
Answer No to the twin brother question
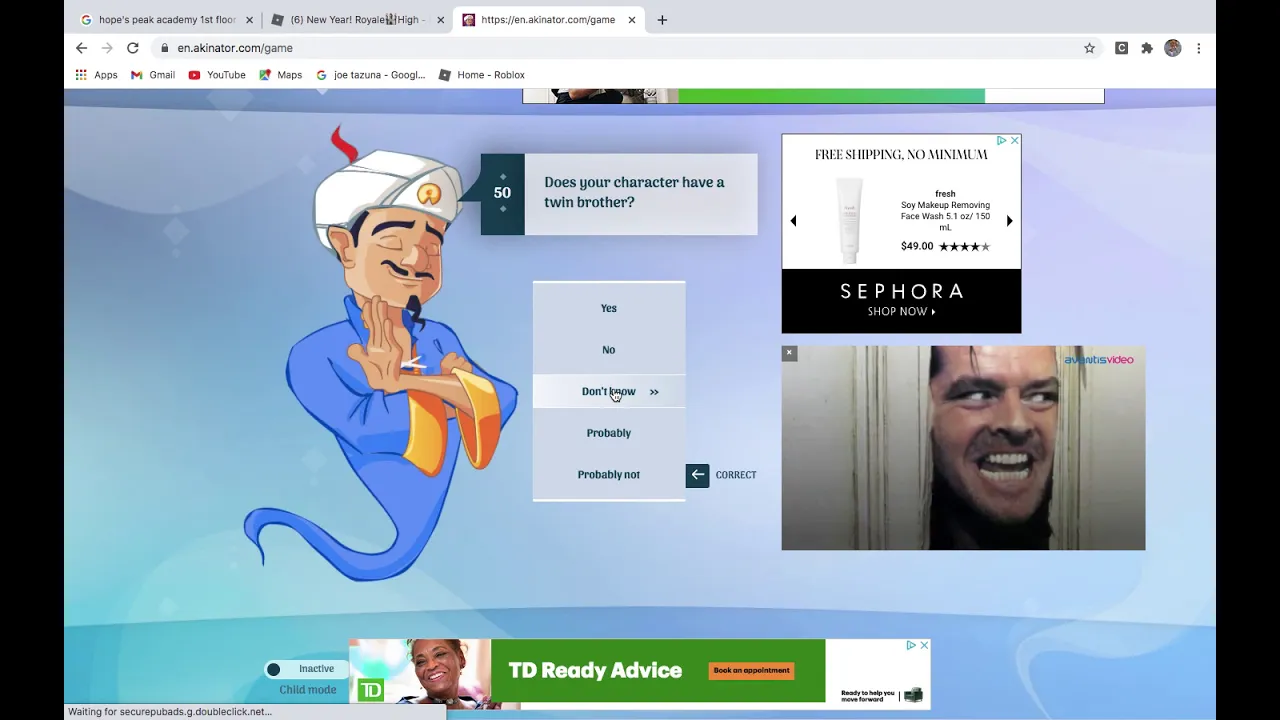[x=609, y=350]
